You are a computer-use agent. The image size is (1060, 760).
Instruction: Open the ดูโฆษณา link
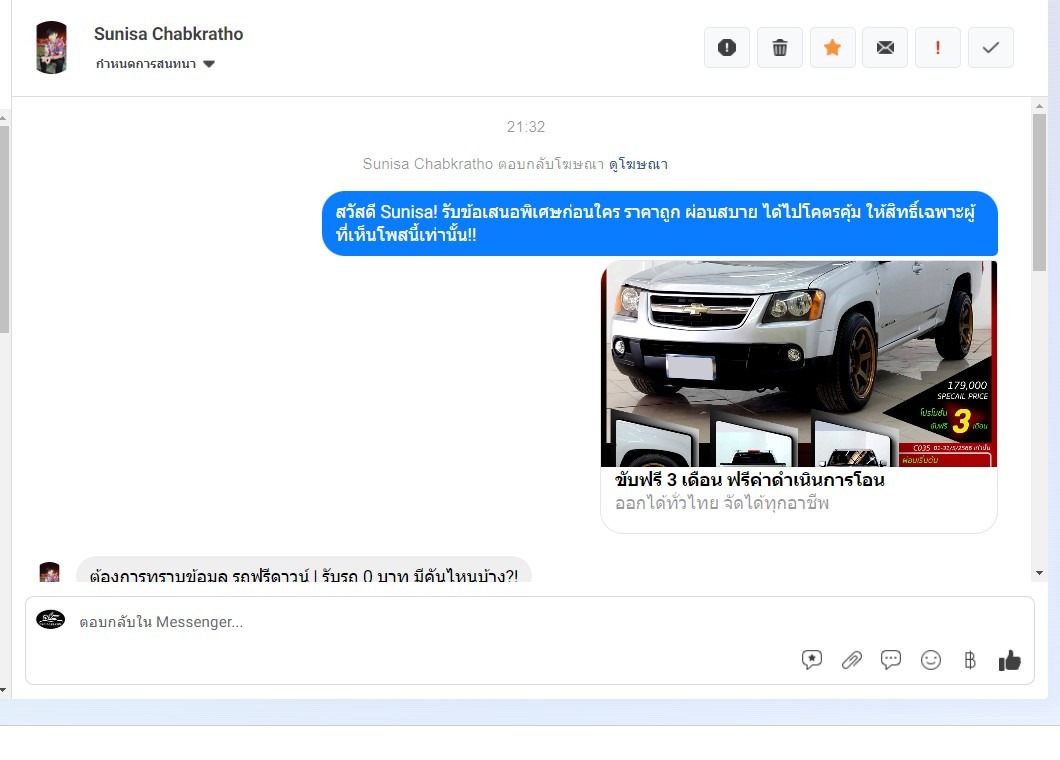point(638,164)
